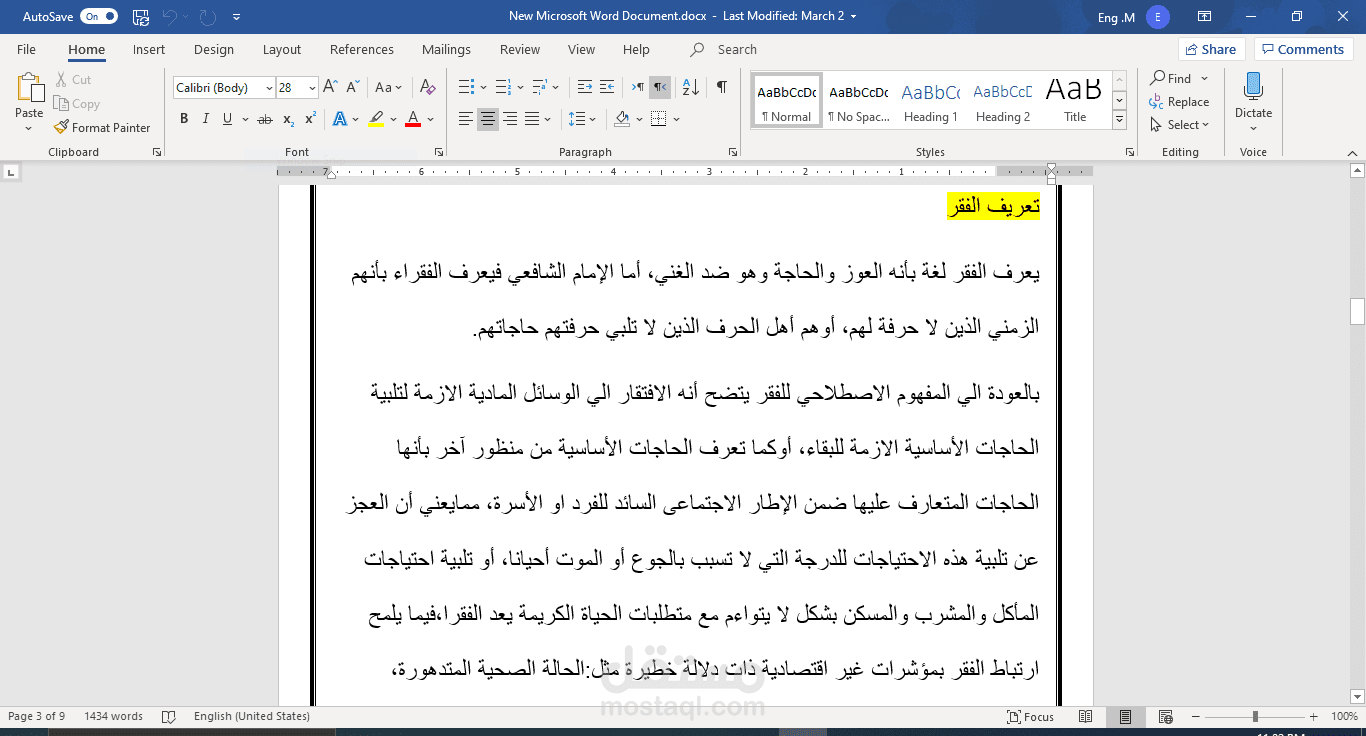Toggle Underline formatting
The width and height of the screenshot is (1366, 736).
pyautogui.click(x=228, y=119)
